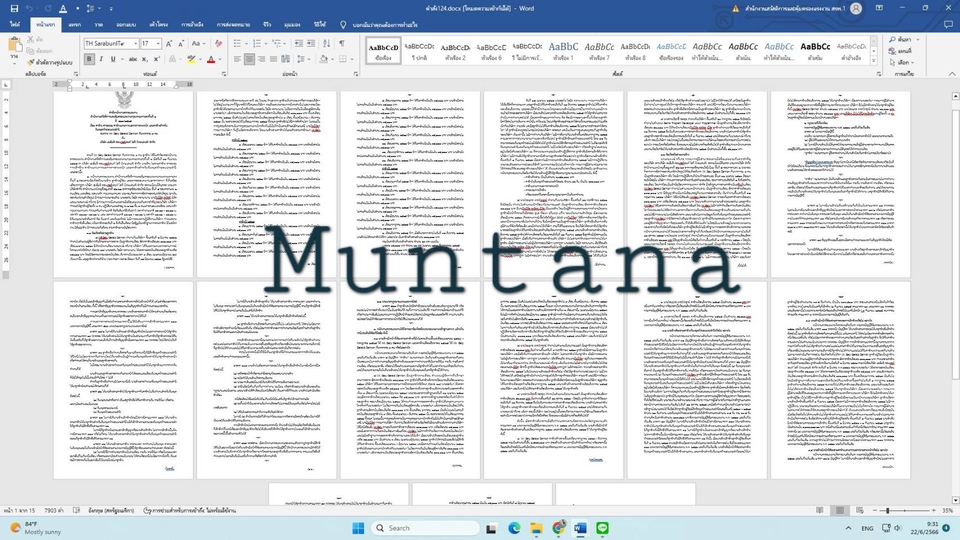Open the font size 17 dropdown
The height and width of the screenshot is (540, 960).
(158, 43)
